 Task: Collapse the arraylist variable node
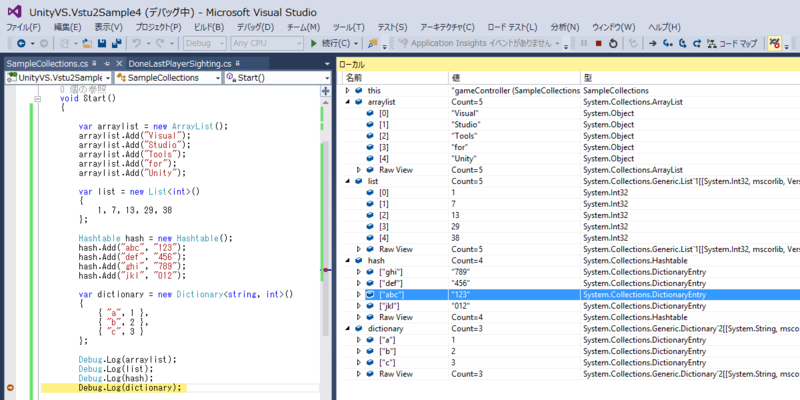pos(348,102)
